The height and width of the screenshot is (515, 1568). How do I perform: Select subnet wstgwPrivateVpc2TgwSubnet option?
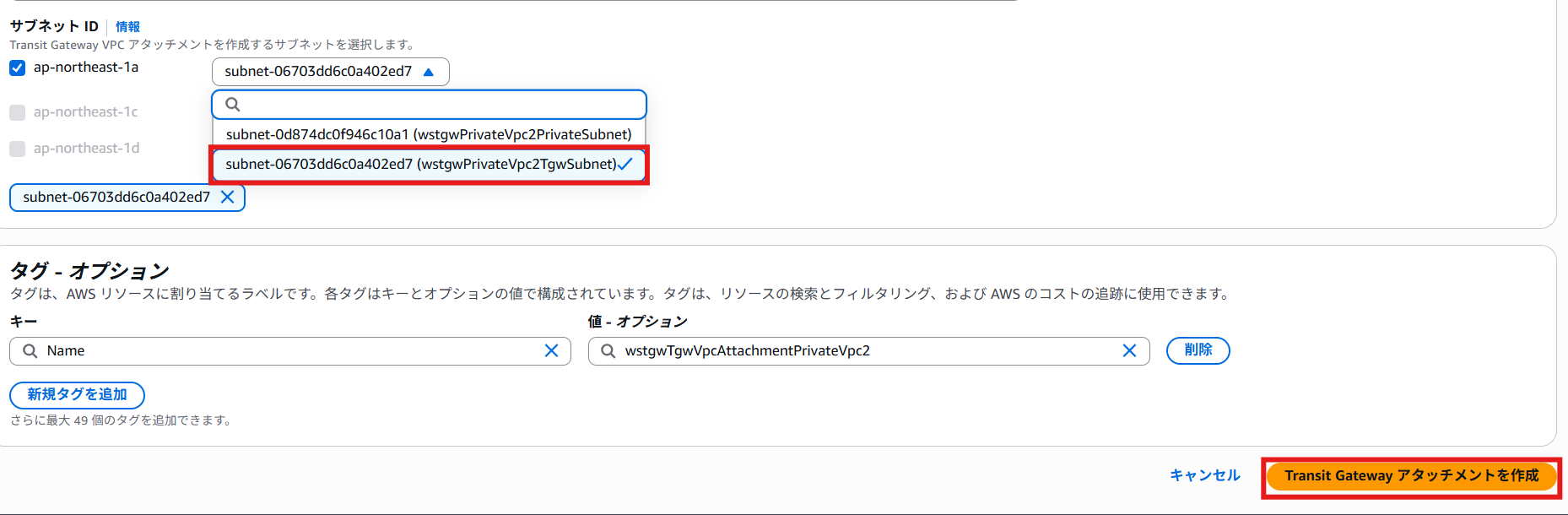click(429, 164)
